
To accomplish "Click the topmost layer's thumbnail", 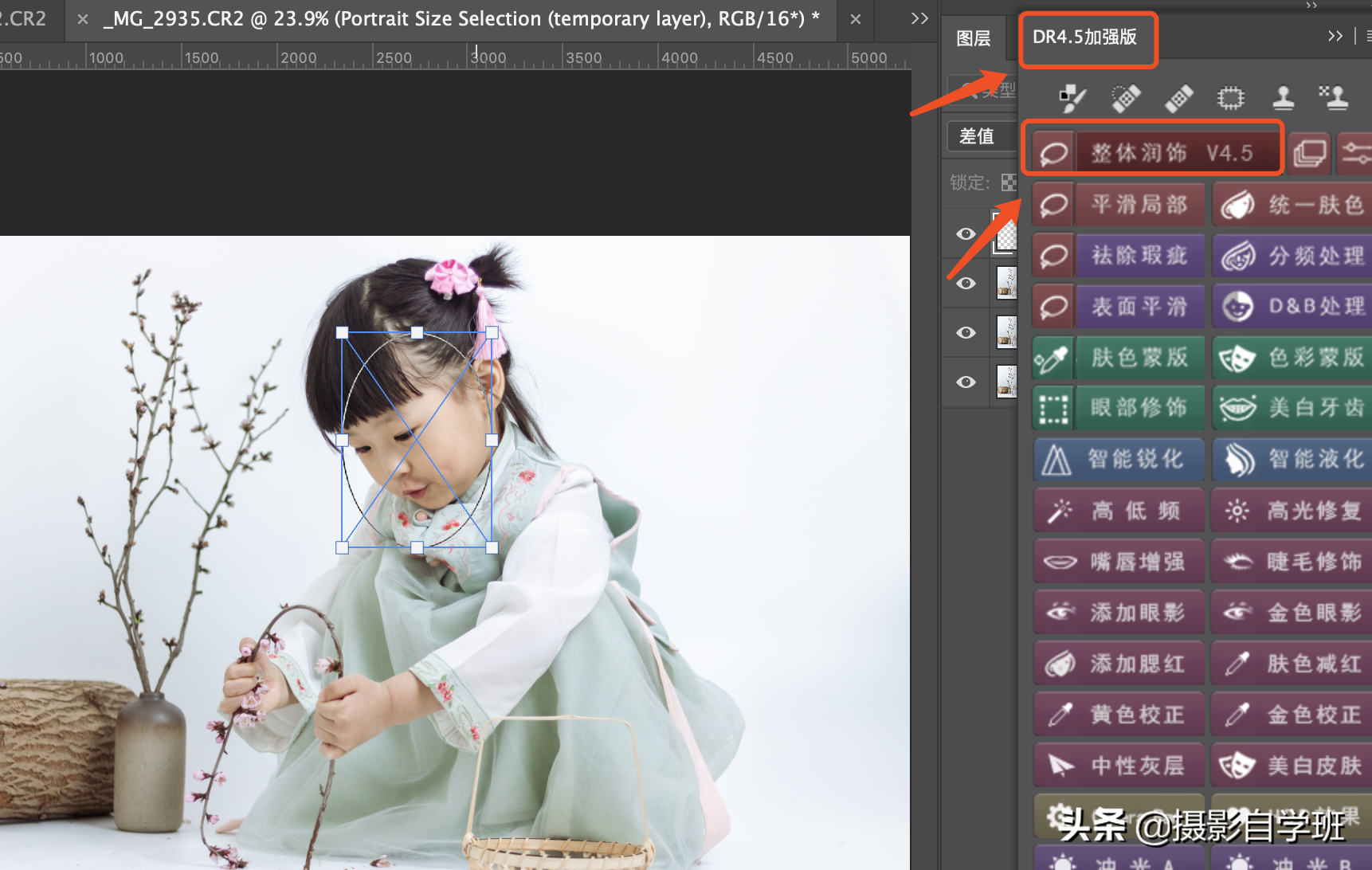I will (x=1005, y=234).
